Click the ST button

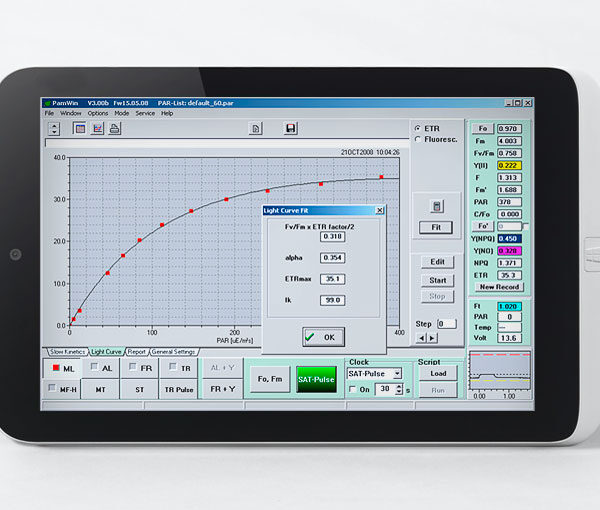click(x=139, y=389)
